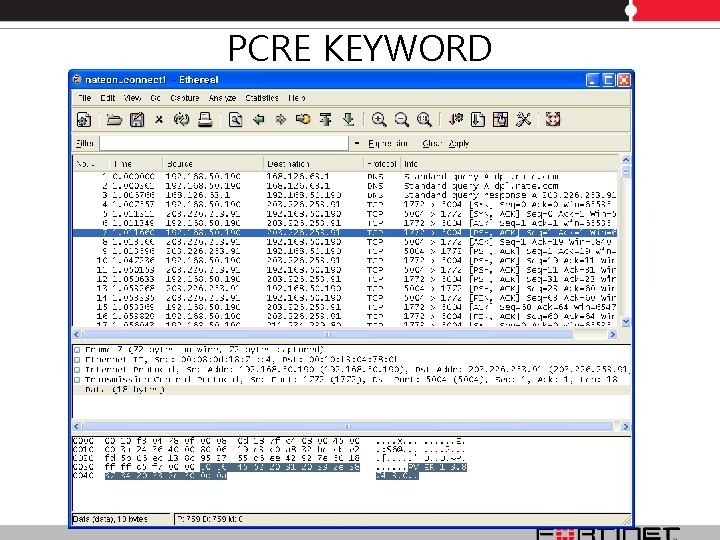Sort by the Info column header
Screen dimensions: 720x540
510,163
